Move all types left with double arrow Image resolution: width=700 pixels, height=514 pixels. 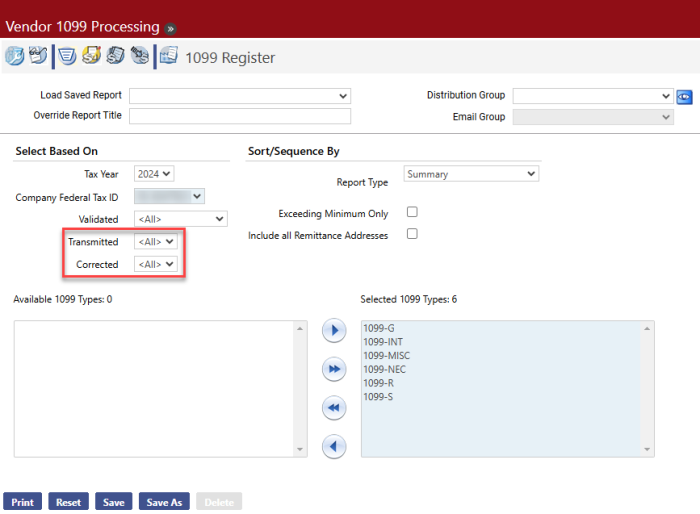point(334,408)
